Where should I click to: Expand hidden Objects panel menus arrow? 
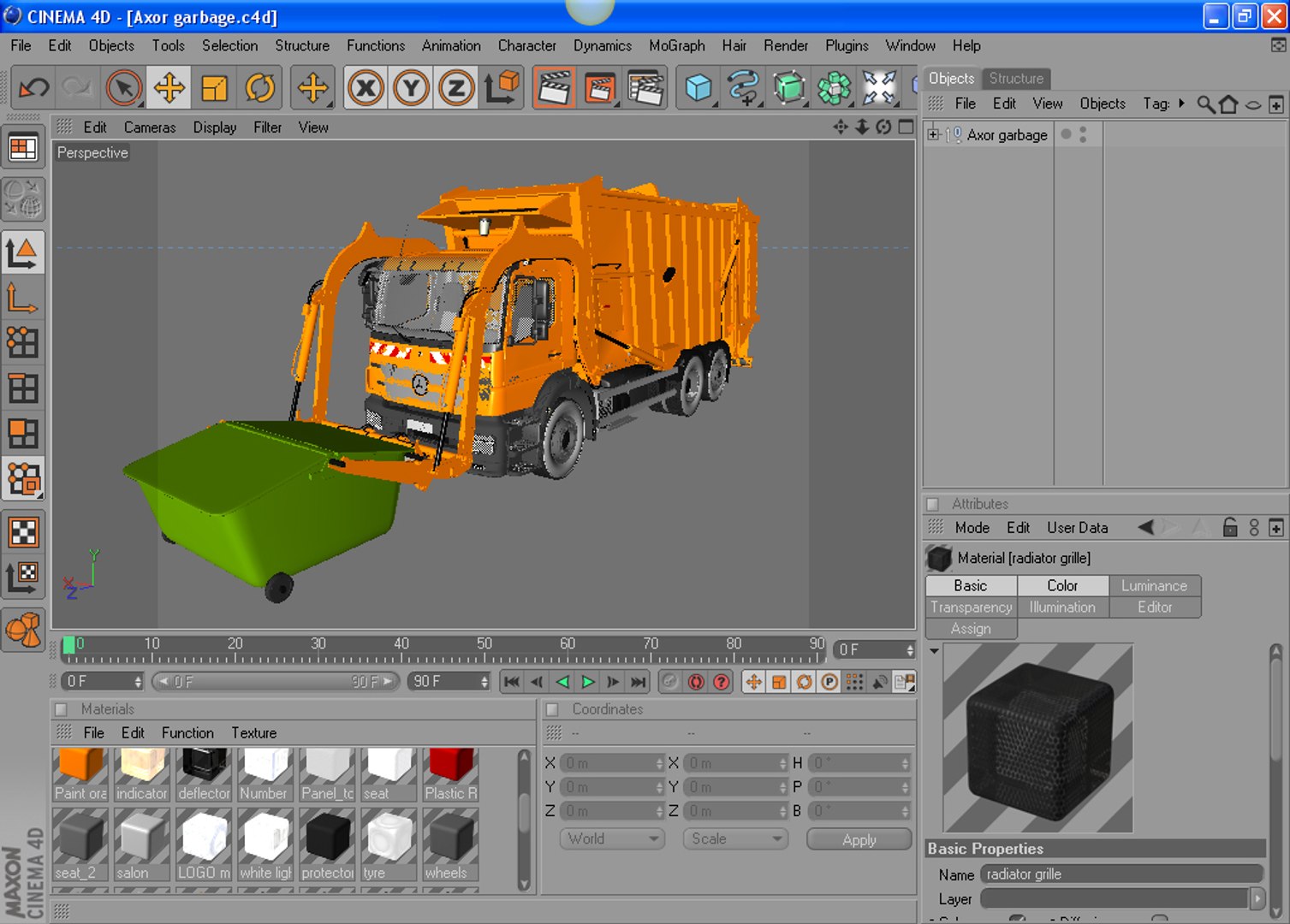pyautogui.click(x=1181, y=104)
